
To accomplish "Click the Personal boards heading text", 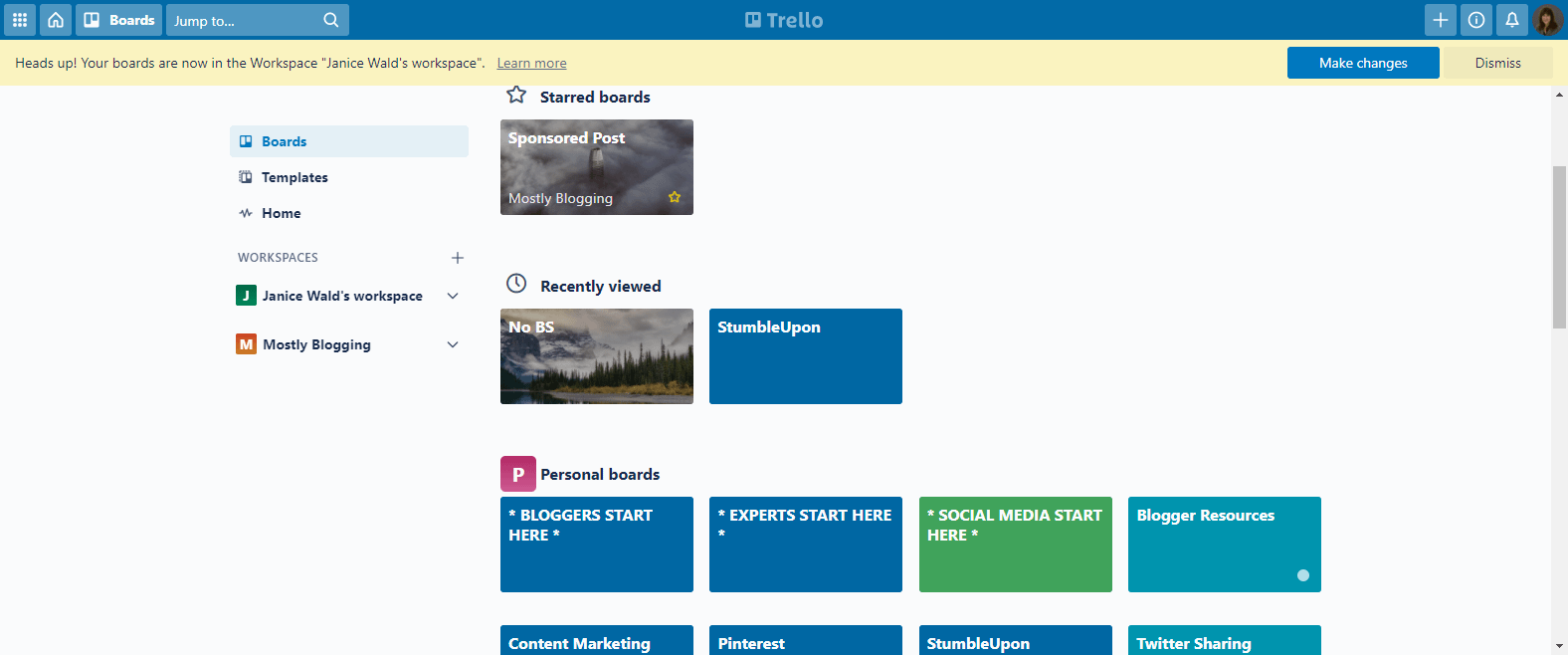I will pos(600,475).
